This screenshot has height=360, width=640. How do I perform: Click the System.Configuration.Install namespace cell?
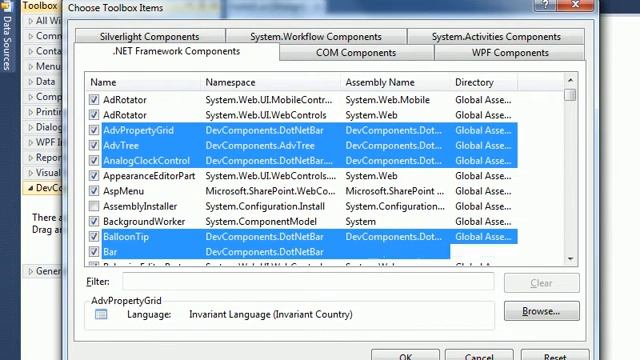(x=265, y=206)
